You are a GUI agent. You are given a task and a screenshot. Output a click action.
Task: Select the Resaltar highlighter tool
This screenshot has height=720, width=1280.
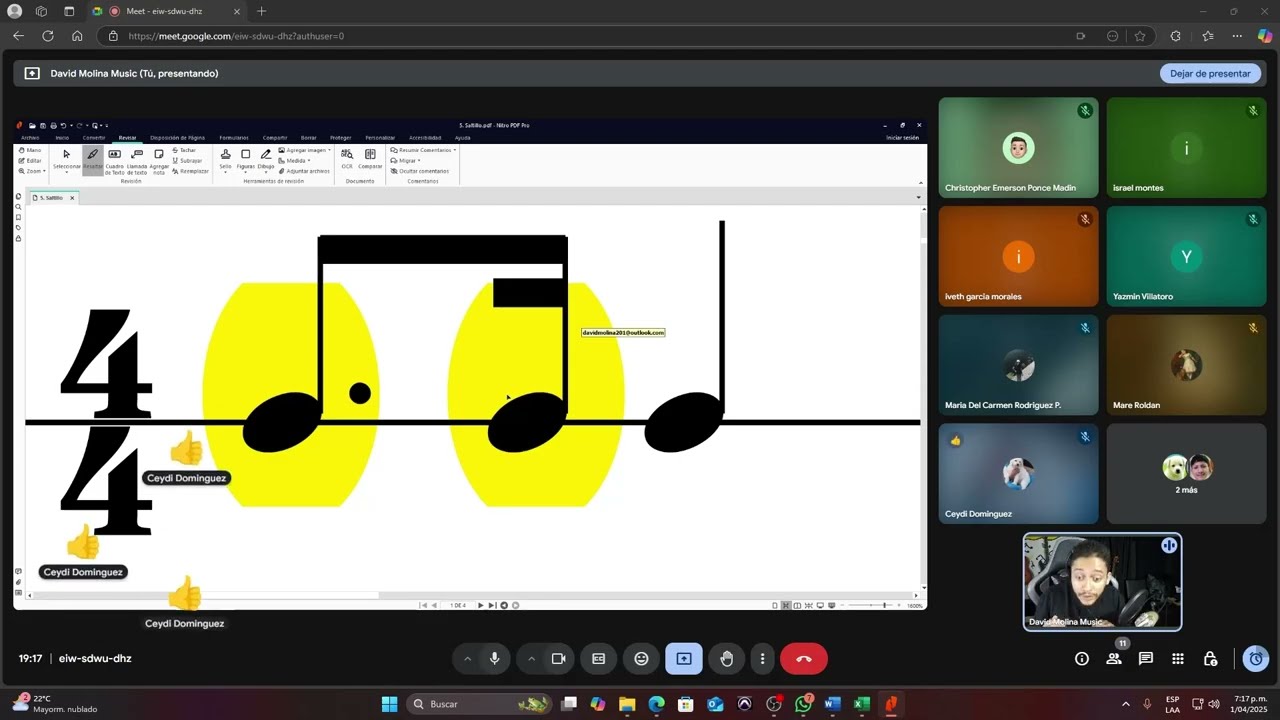[92, 160]
